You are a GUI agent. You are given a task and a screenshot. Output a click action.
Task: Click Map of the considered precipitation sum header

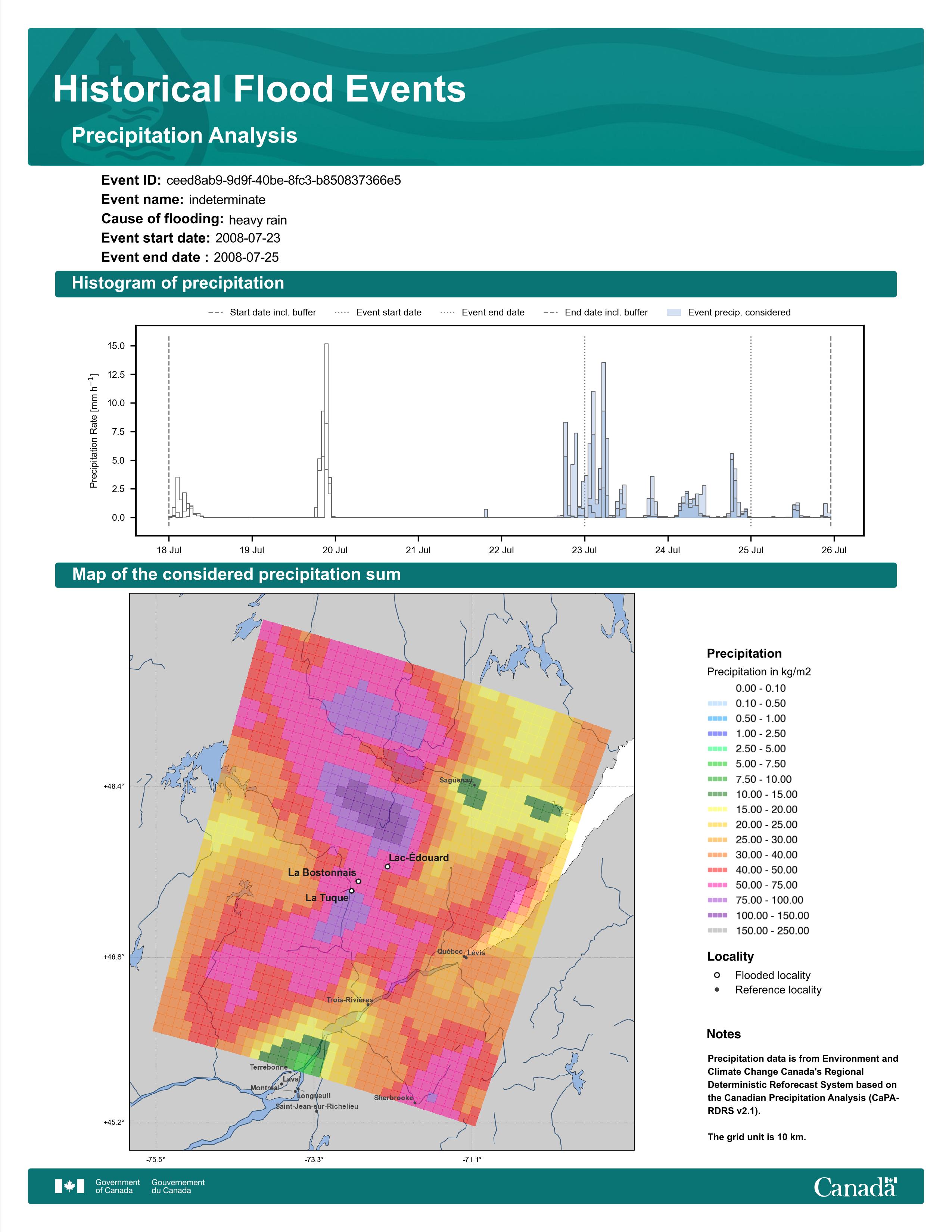point(236,574)
